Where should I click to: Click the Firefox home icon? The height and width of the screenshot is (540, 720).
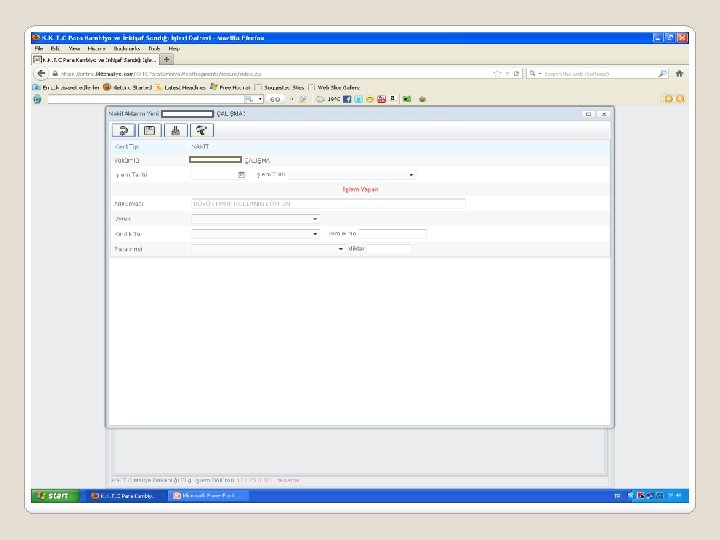680,73
